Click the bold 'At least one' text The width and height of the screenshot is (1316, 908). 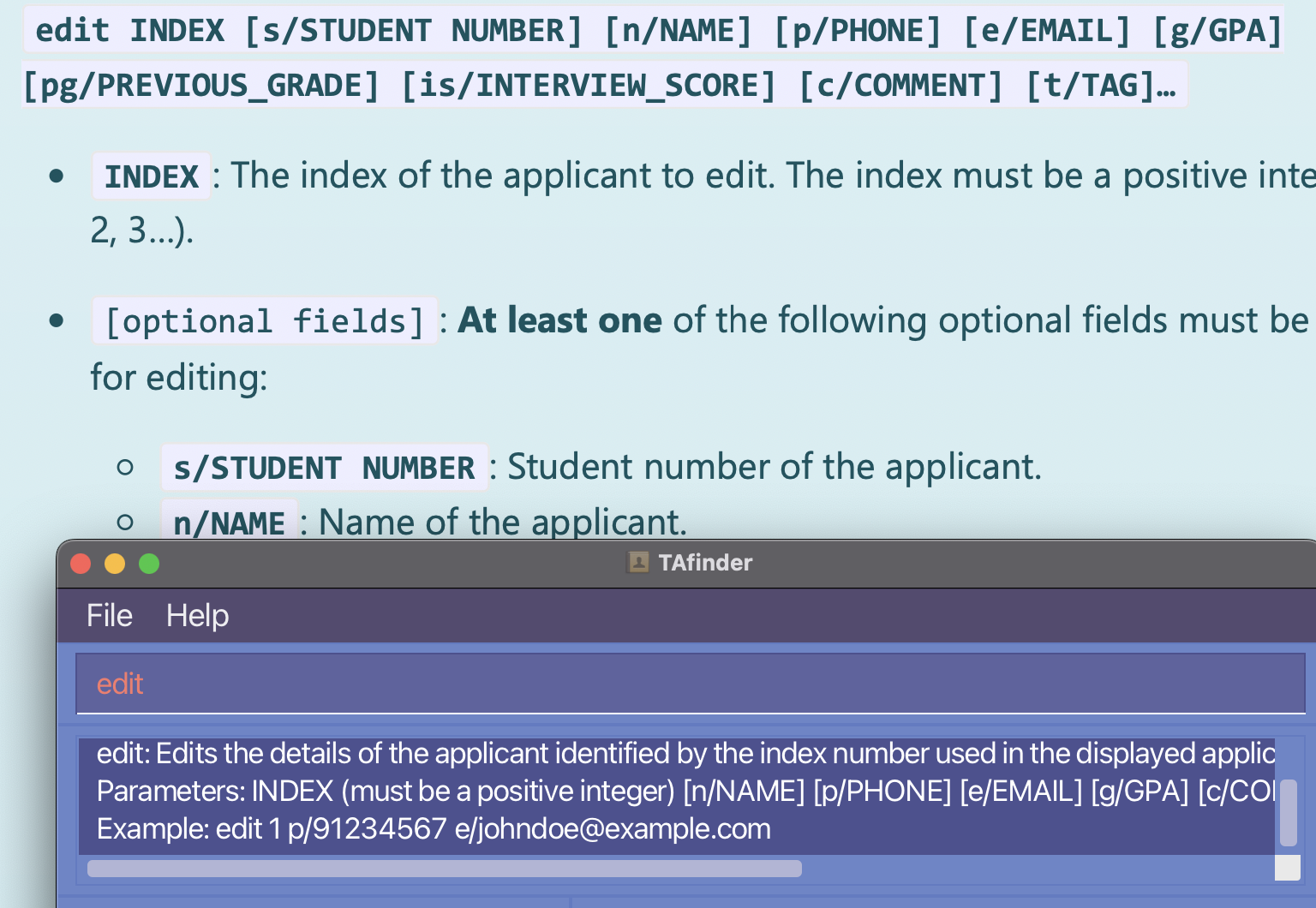click(560, 320)
